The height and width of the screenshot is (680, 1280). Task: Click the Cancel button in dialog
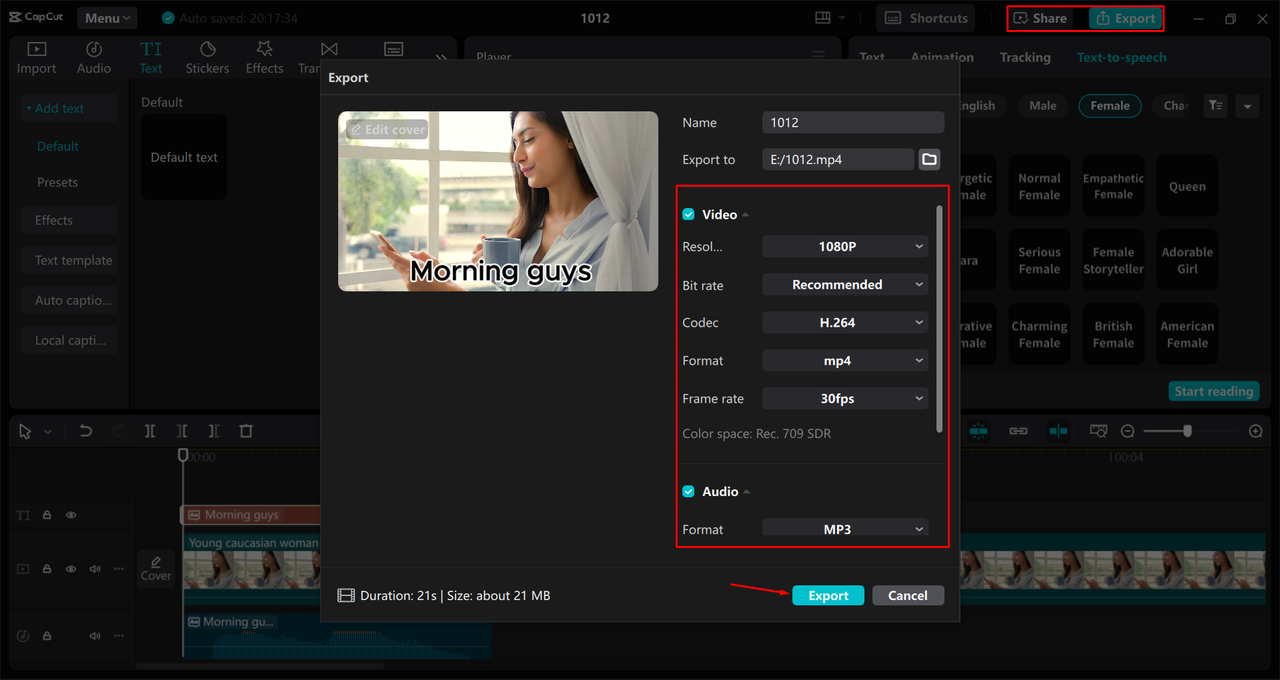pyautogui.click(x=908, y=595)
